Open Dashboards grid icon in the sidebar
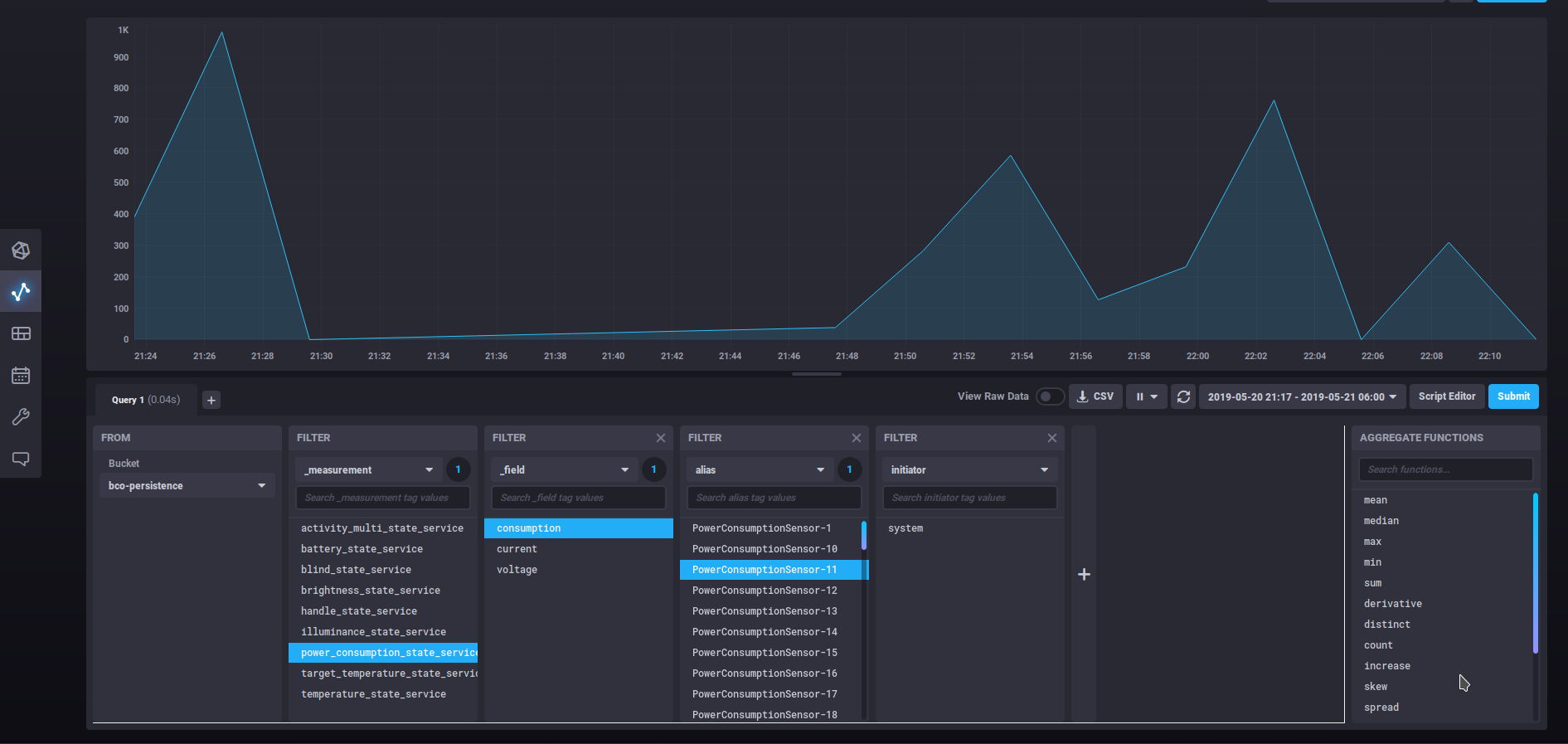The width and height of the screenshot is (1568, 744). 21,333
